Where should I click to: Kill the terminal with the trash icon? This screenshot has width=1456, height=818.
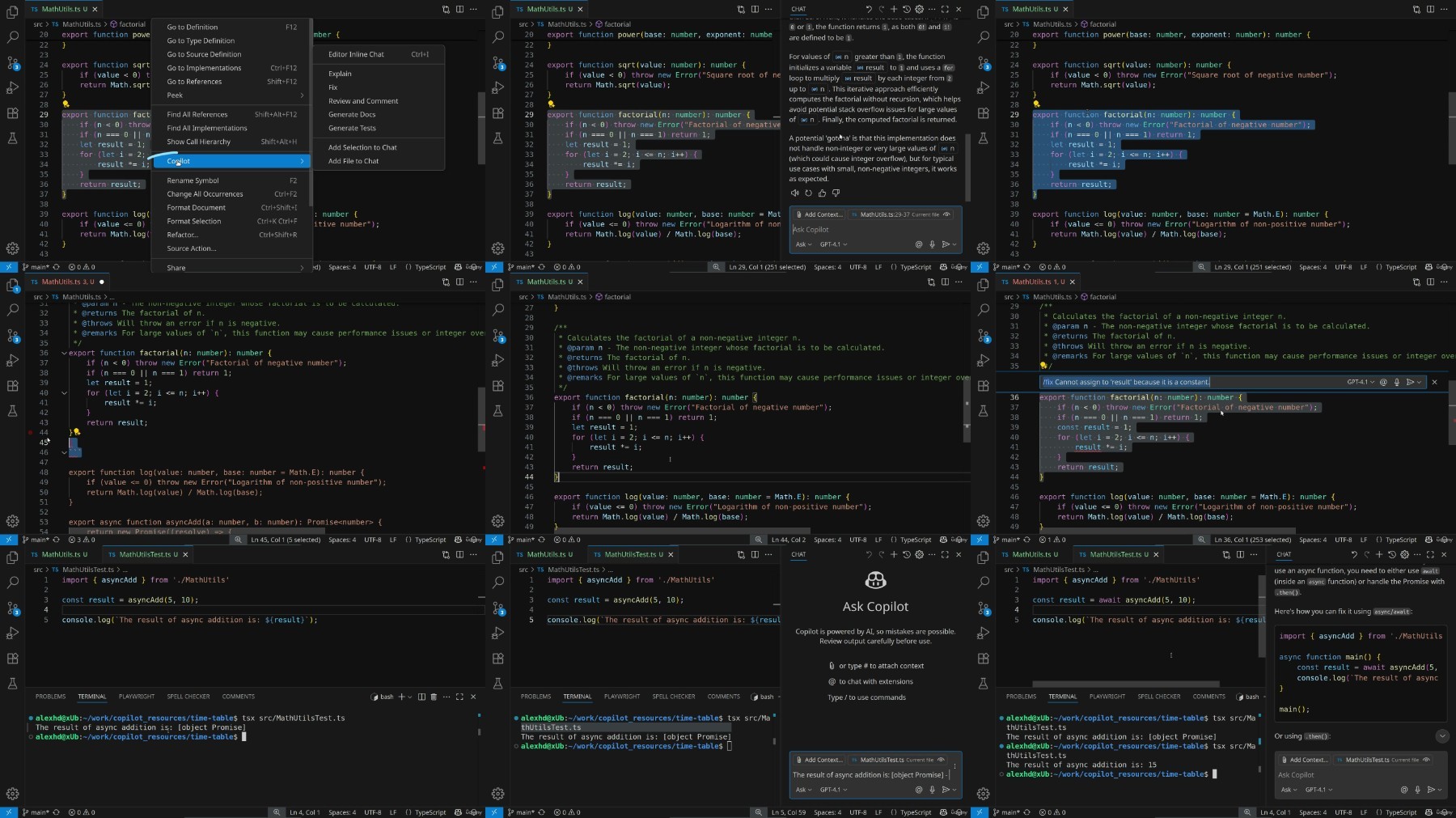(x=434, y=697)
